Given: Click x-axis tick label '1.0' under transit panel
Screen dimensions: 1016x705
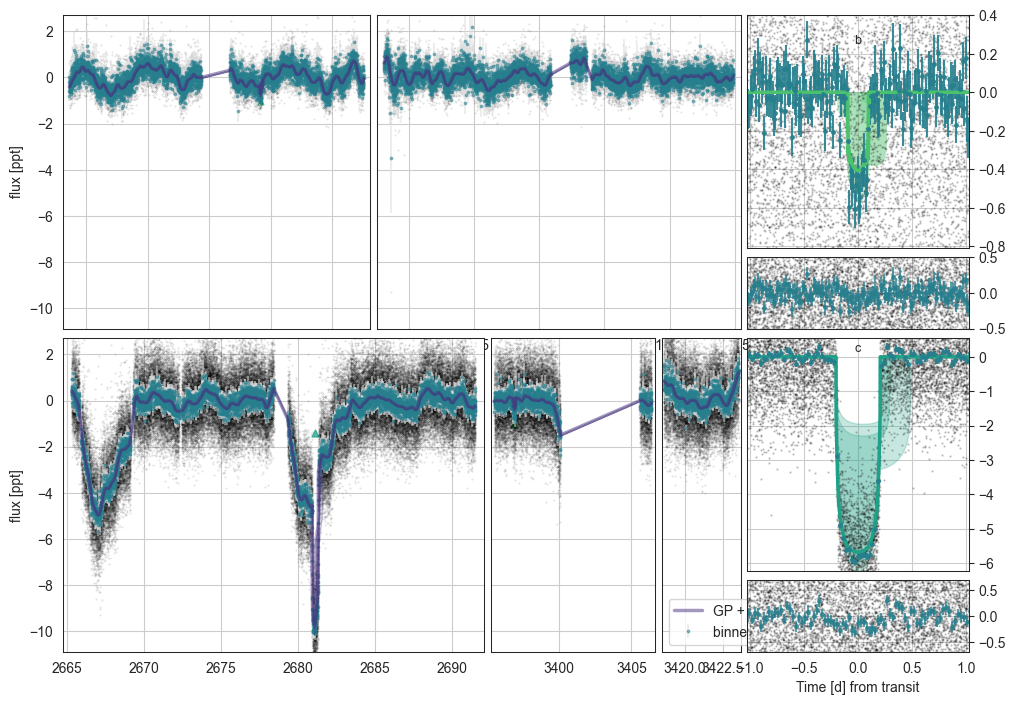Looking at the screenshot, I should click(966, 667).
